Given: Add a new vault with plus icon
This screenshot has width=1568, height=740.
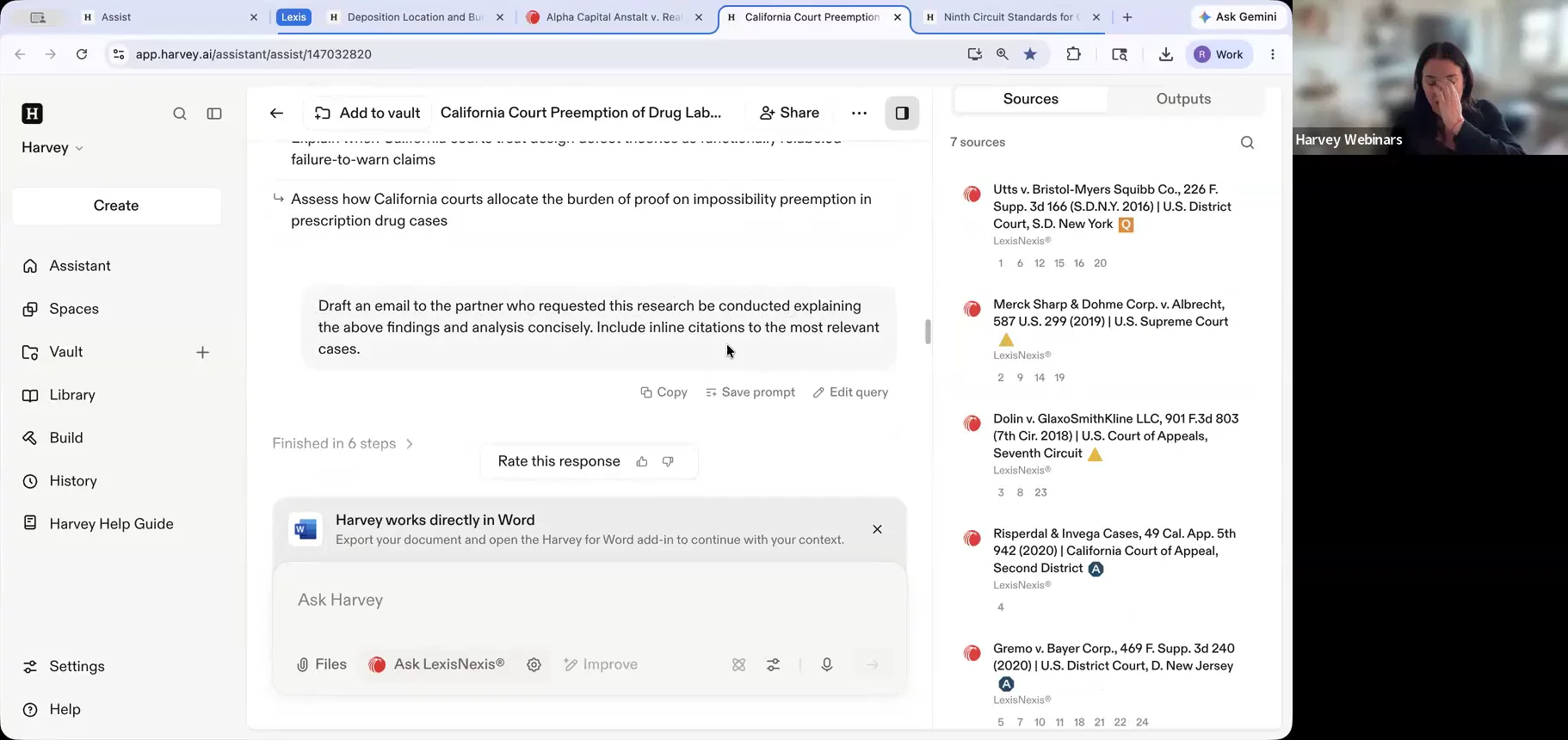Looking at the screenshot, I should tap(202, 352).
